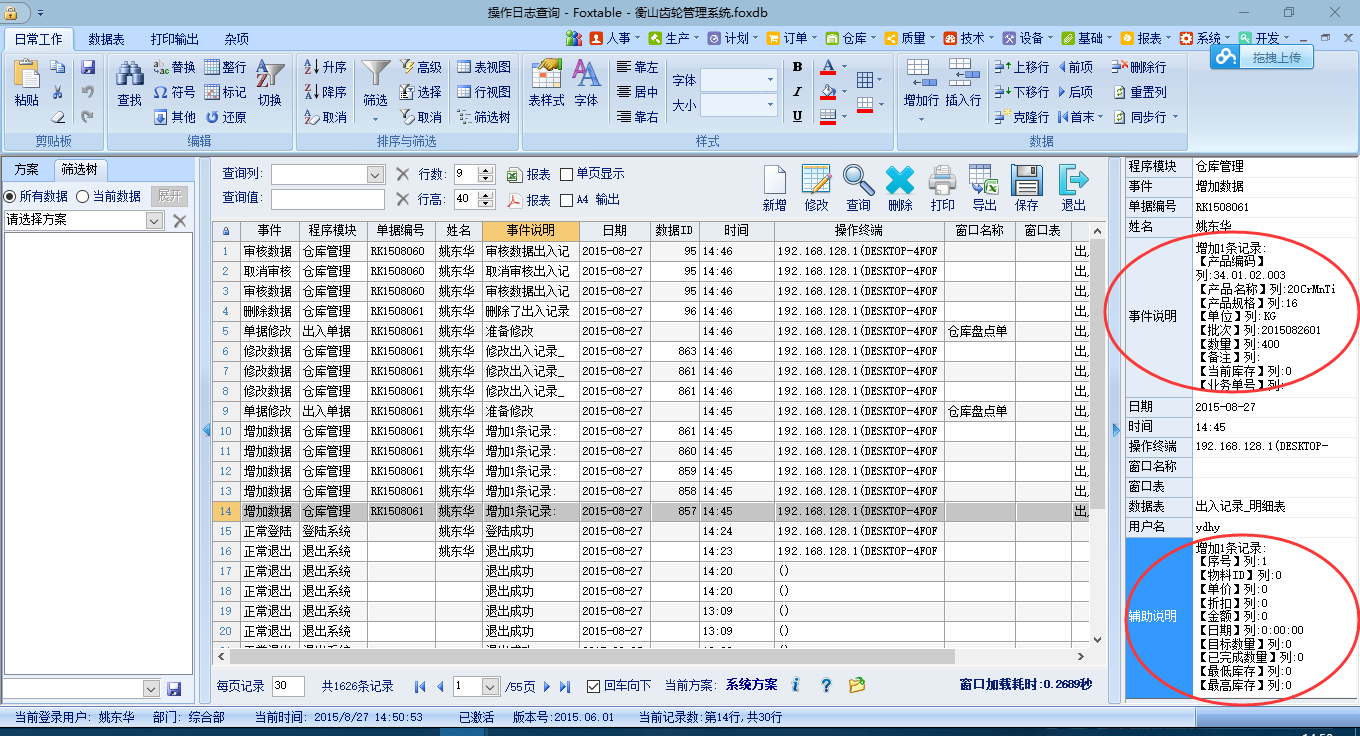Screen dimensions: 1360x736
Task: Open 请选择方案 scheme dropdown
Action: [x=154, y=220]
